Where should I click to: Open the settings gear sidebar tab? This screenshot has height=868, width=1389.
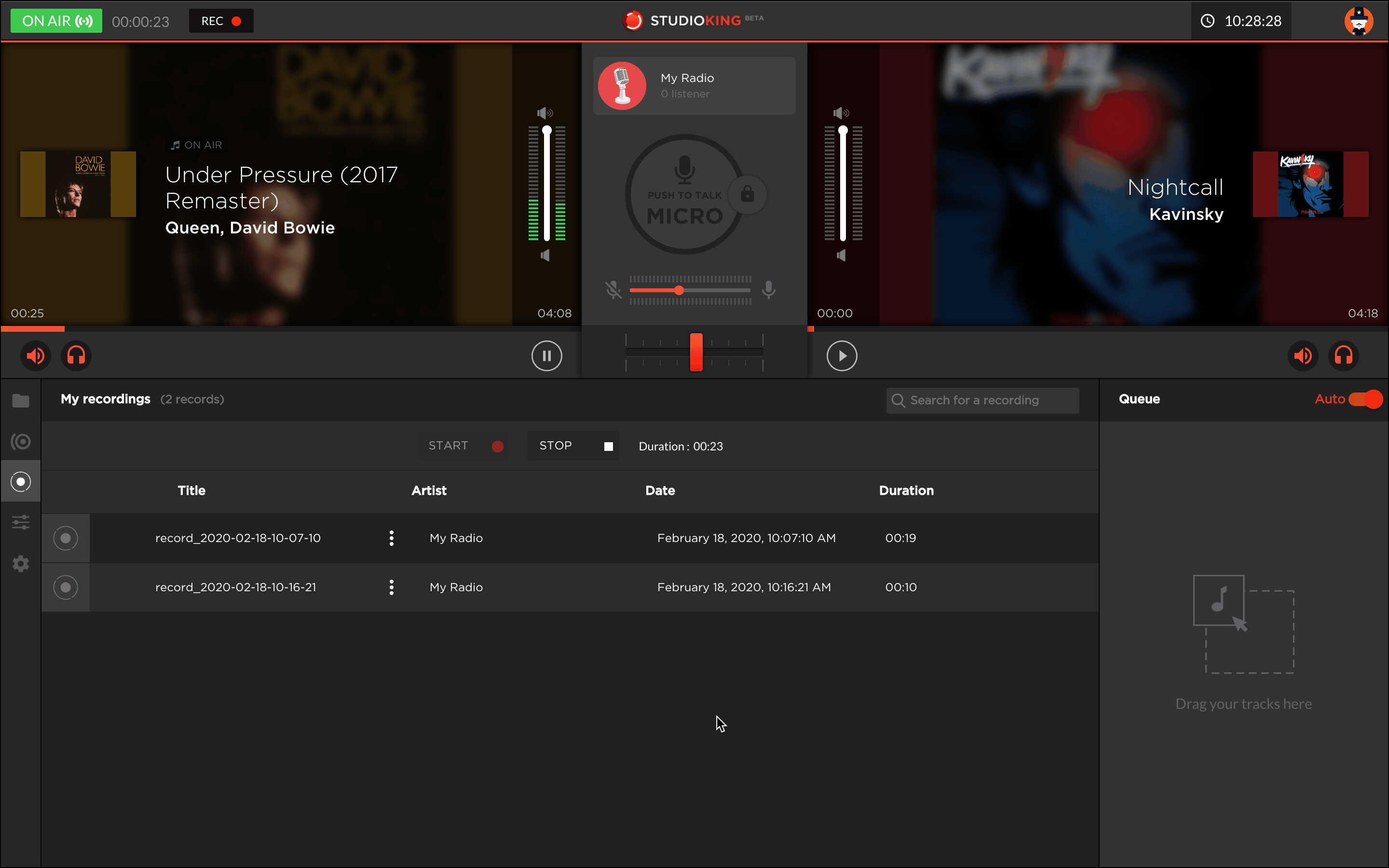pyautogui.click(x=21, y=563)
